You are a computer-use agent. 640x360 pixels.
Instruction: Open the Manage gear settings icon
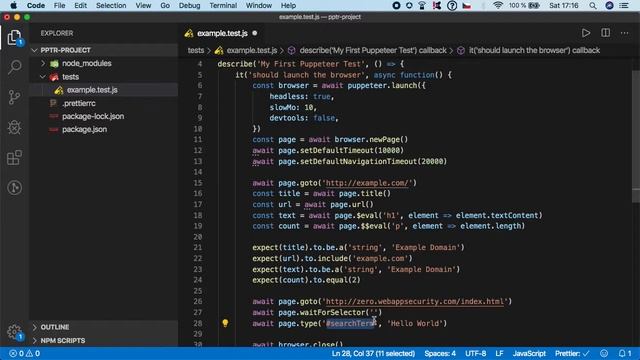pyautogui.click(x=14, y=331)
